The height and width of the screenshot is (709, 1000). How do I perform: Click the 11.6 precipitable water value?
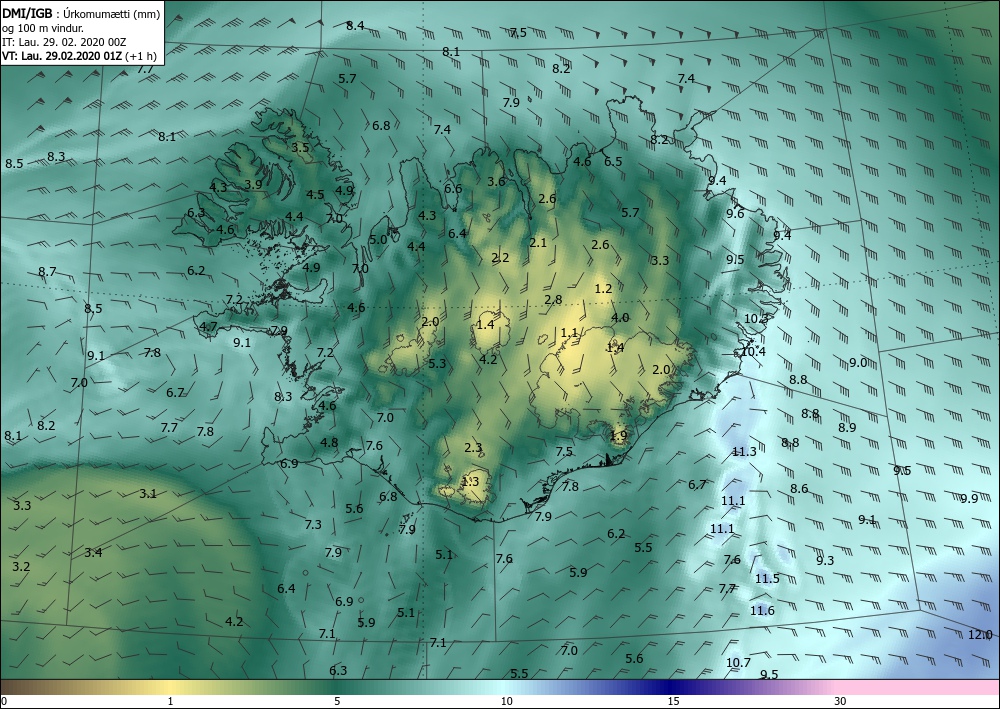tap(761, 610)
